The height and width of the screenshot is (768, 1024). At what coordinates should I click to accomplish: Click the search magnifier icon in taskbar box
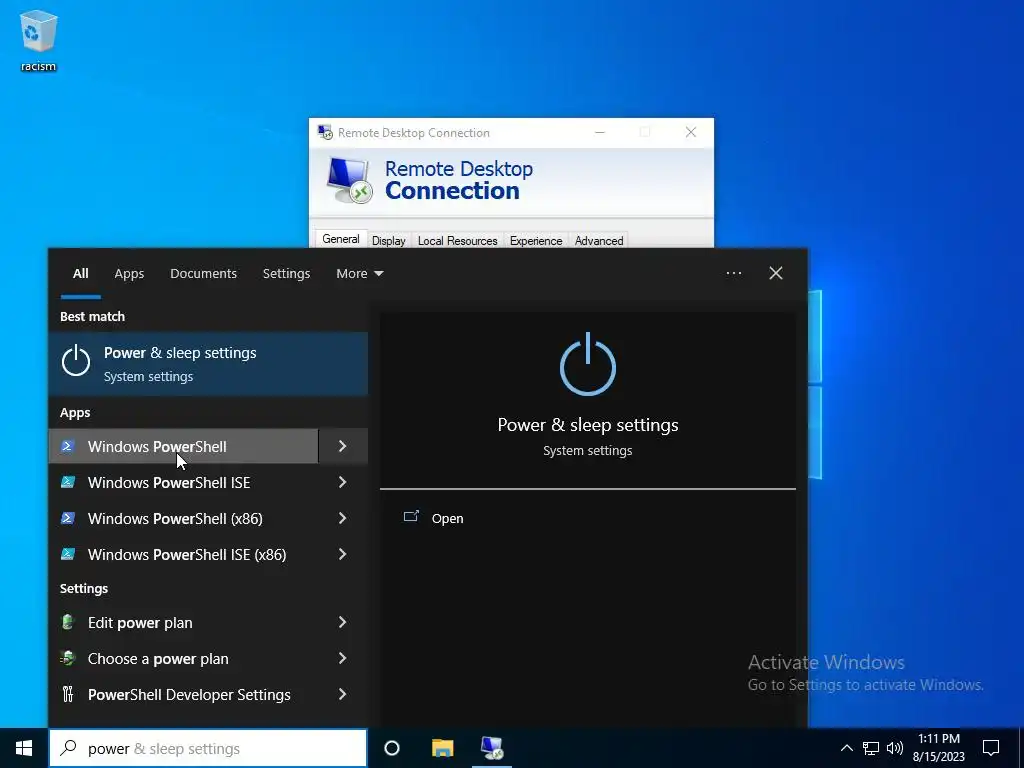coord(68,748)
